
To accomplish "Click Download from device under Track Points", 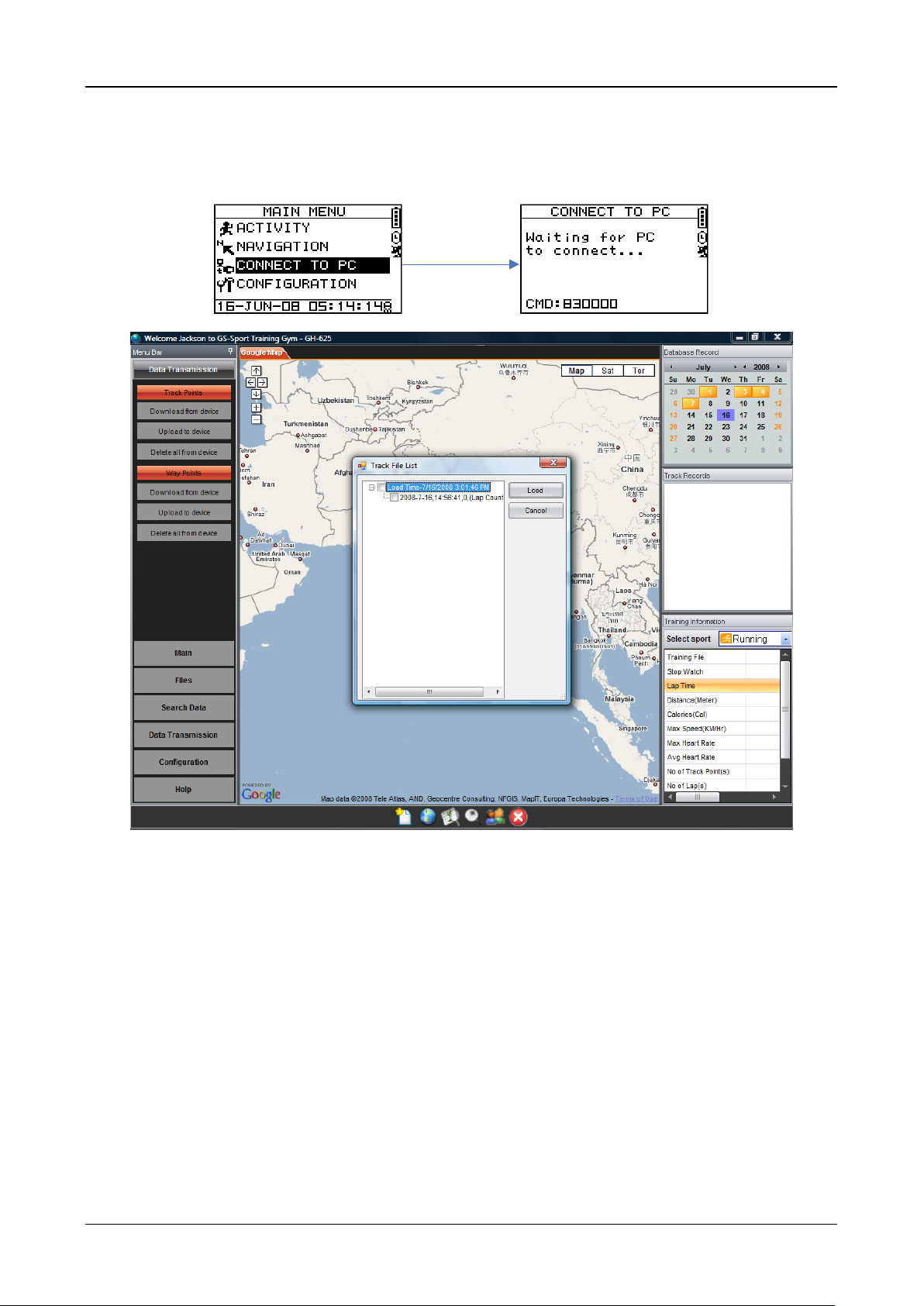I will [x=184, y=411].
